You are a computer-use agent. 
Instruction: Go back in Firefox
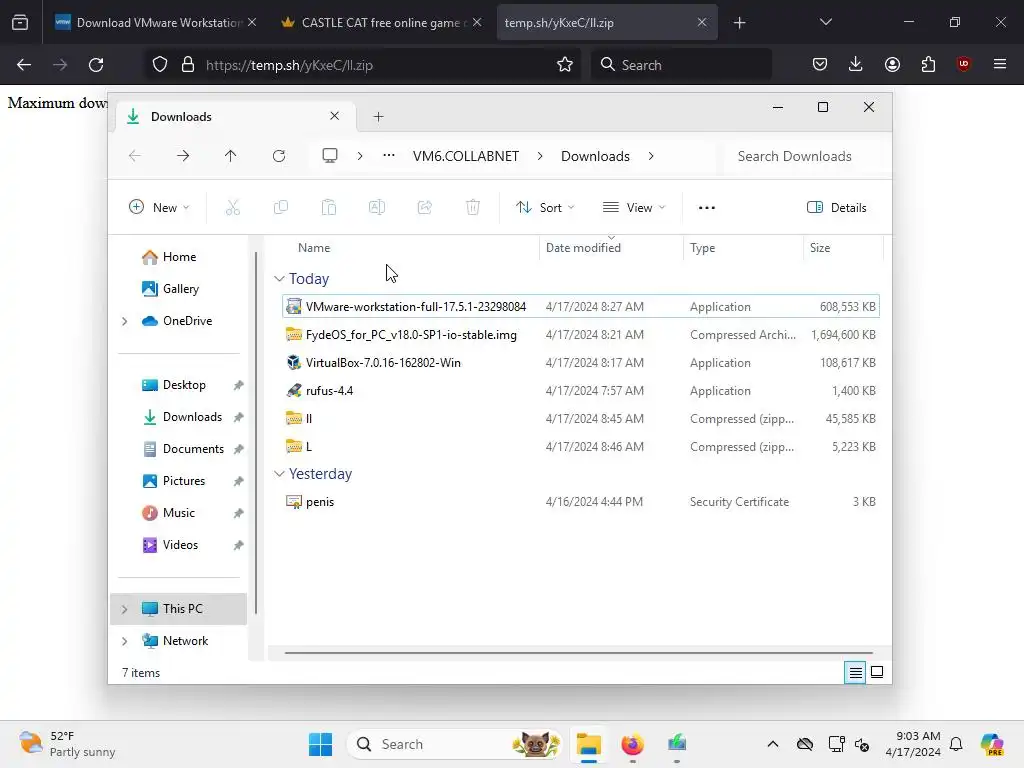[x=24, y=65]
